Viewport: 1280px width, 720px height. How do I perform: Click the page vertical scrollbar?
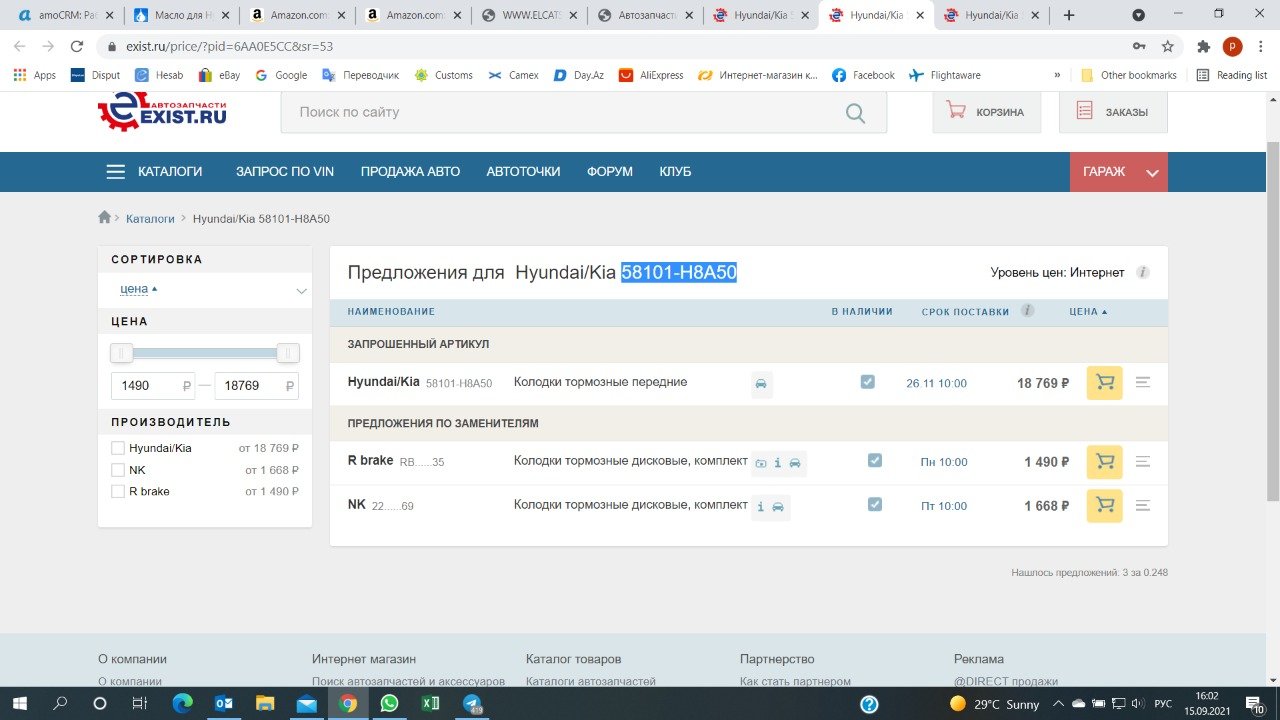pos(1273,320)
